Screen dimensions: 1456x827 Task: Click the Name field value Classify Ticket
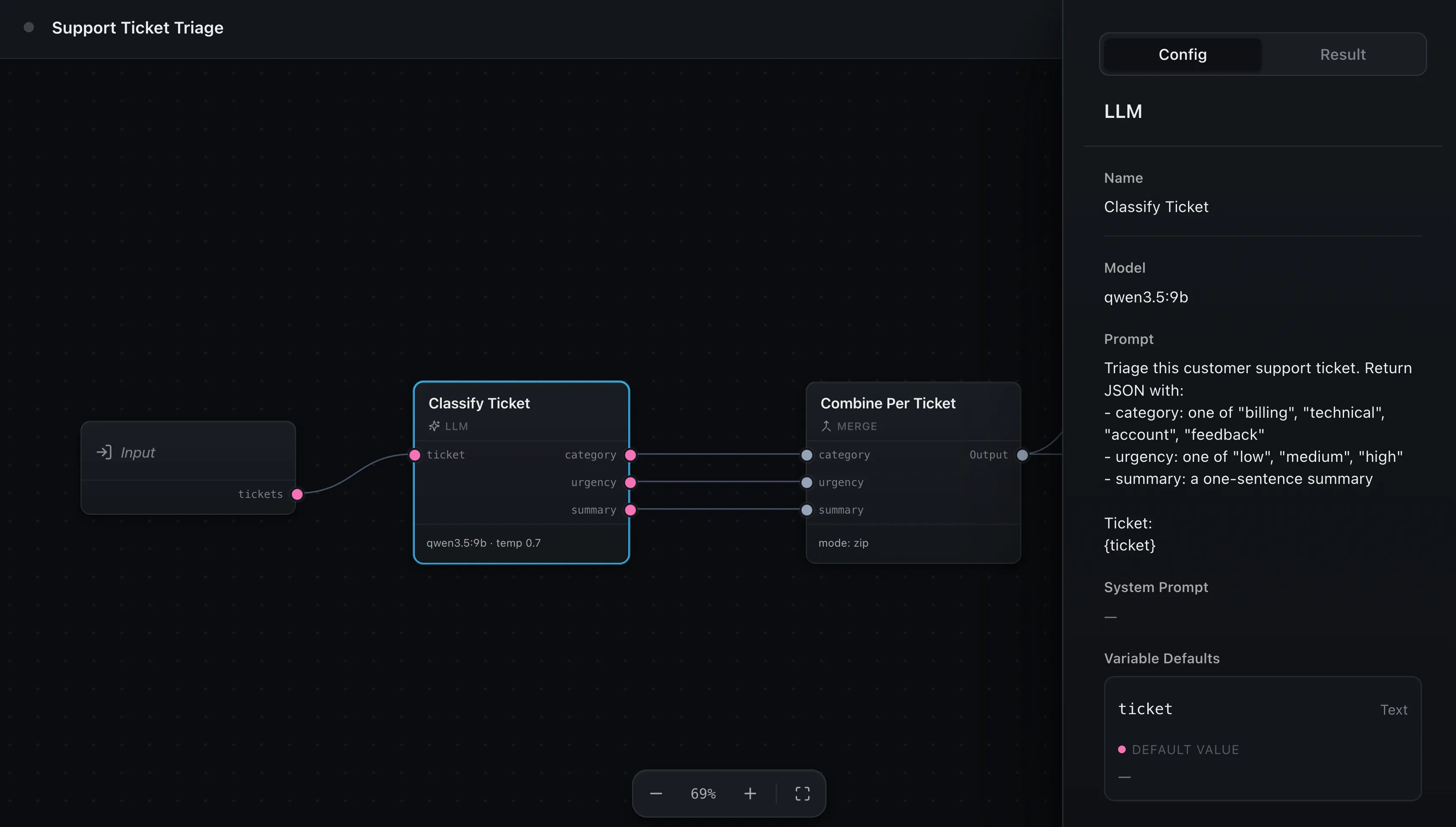1156,207
